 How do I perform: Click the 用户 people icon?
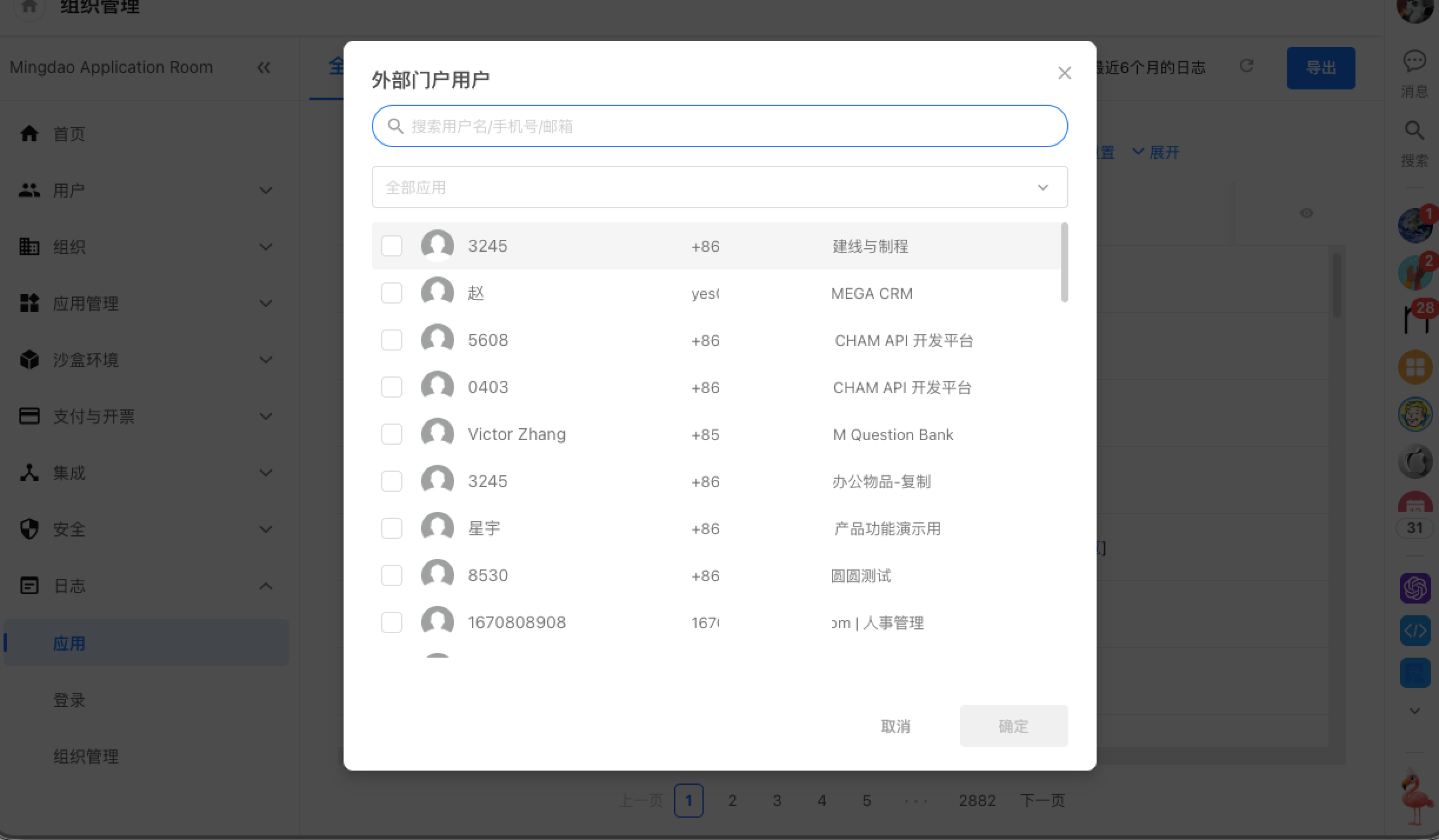point(29,190)
